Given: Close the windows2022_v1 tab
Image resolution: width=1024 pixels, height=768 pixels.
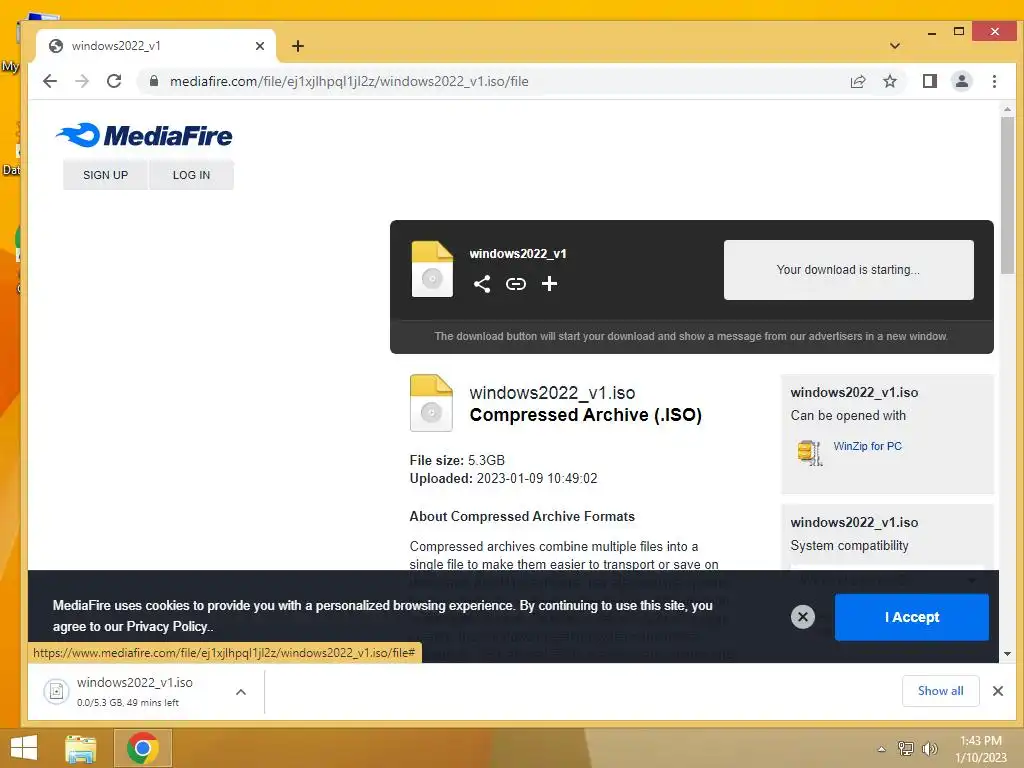Looking at the screenshot, I should [x=260, y=46].
